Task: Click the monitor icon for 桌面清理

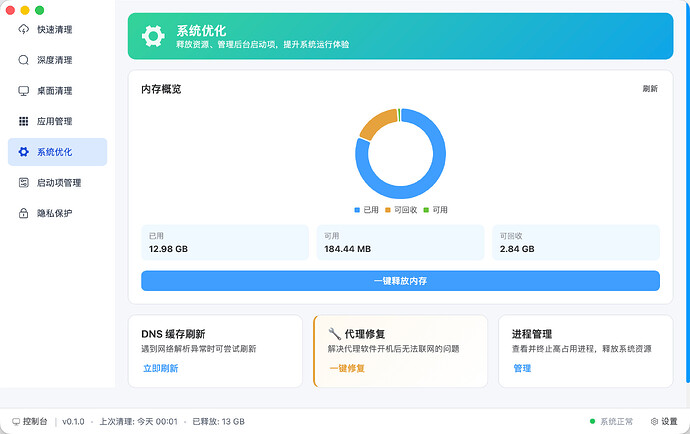Action: (x=24, y=91)
